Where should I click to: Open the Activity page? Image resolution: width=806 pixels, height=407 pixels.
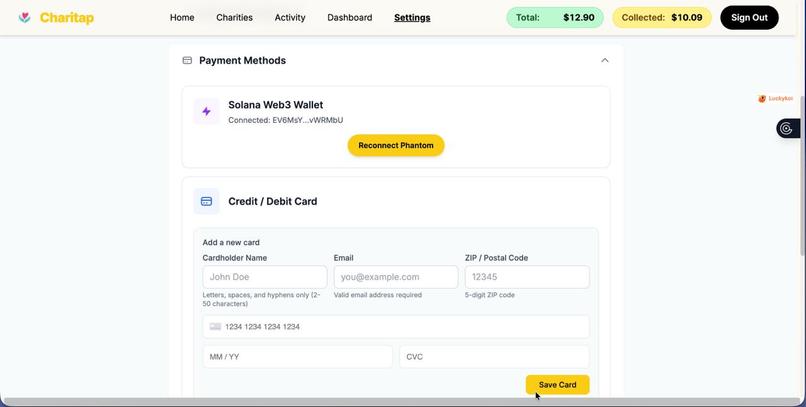point(290,17)
